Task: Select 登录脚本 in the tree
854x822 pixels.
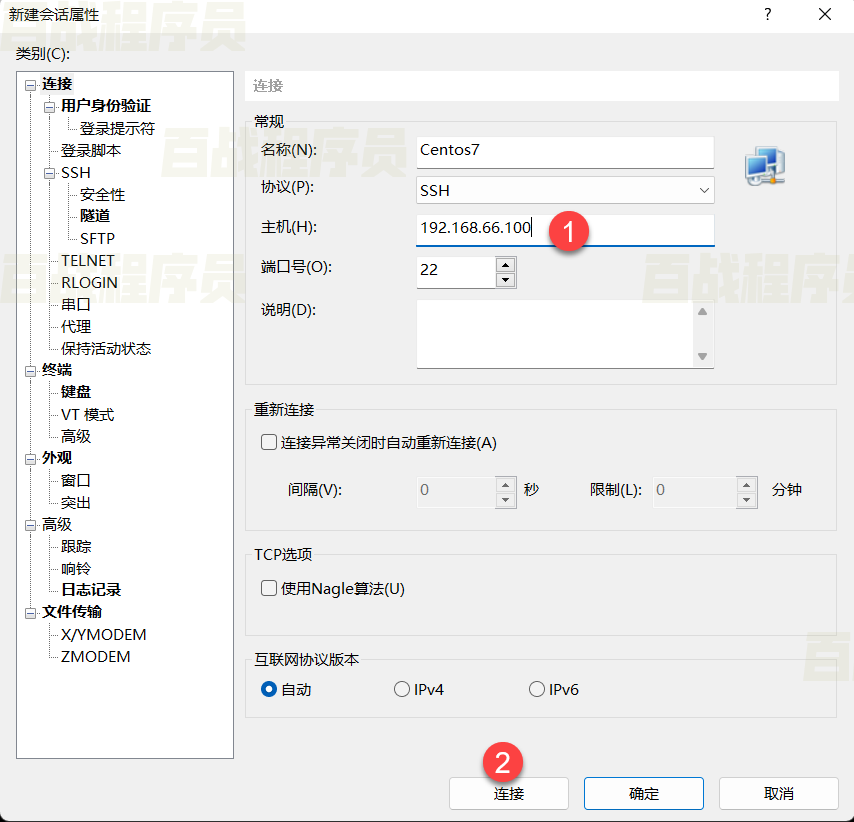Action: click(x=91, y=150)
